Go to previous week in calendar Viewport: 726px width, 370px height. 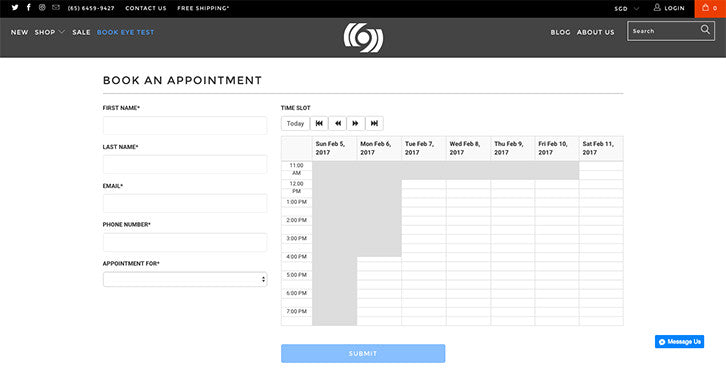338,124
